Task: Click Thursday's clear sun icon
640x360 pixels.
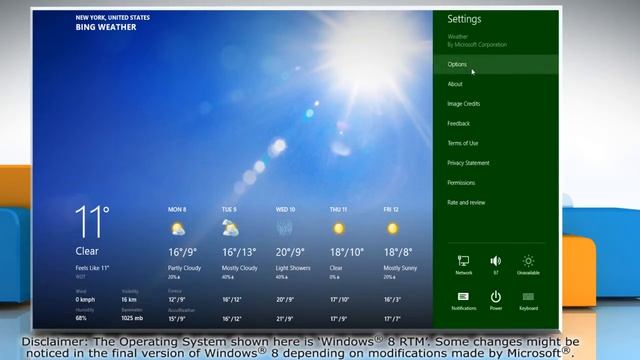Action: pyautogui.click(x=338, y=229)
